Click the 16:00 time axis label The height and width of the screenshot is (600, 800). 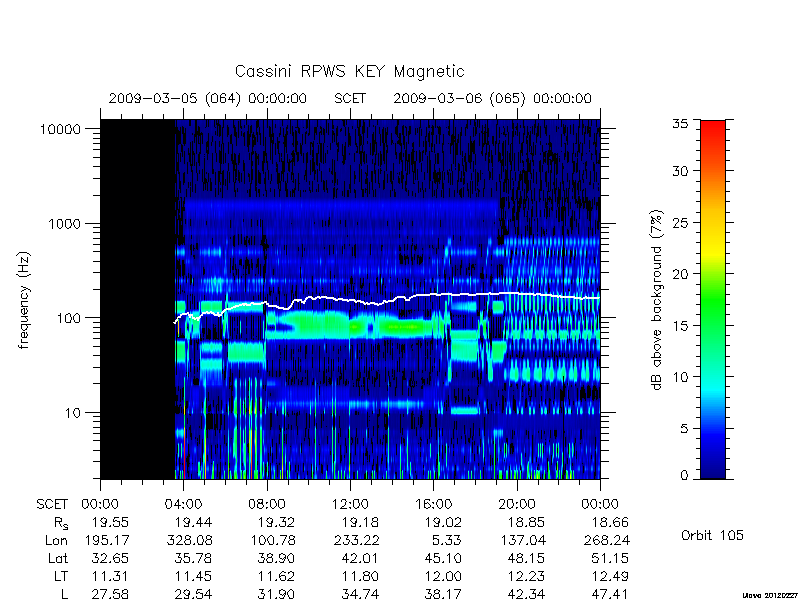434,505
